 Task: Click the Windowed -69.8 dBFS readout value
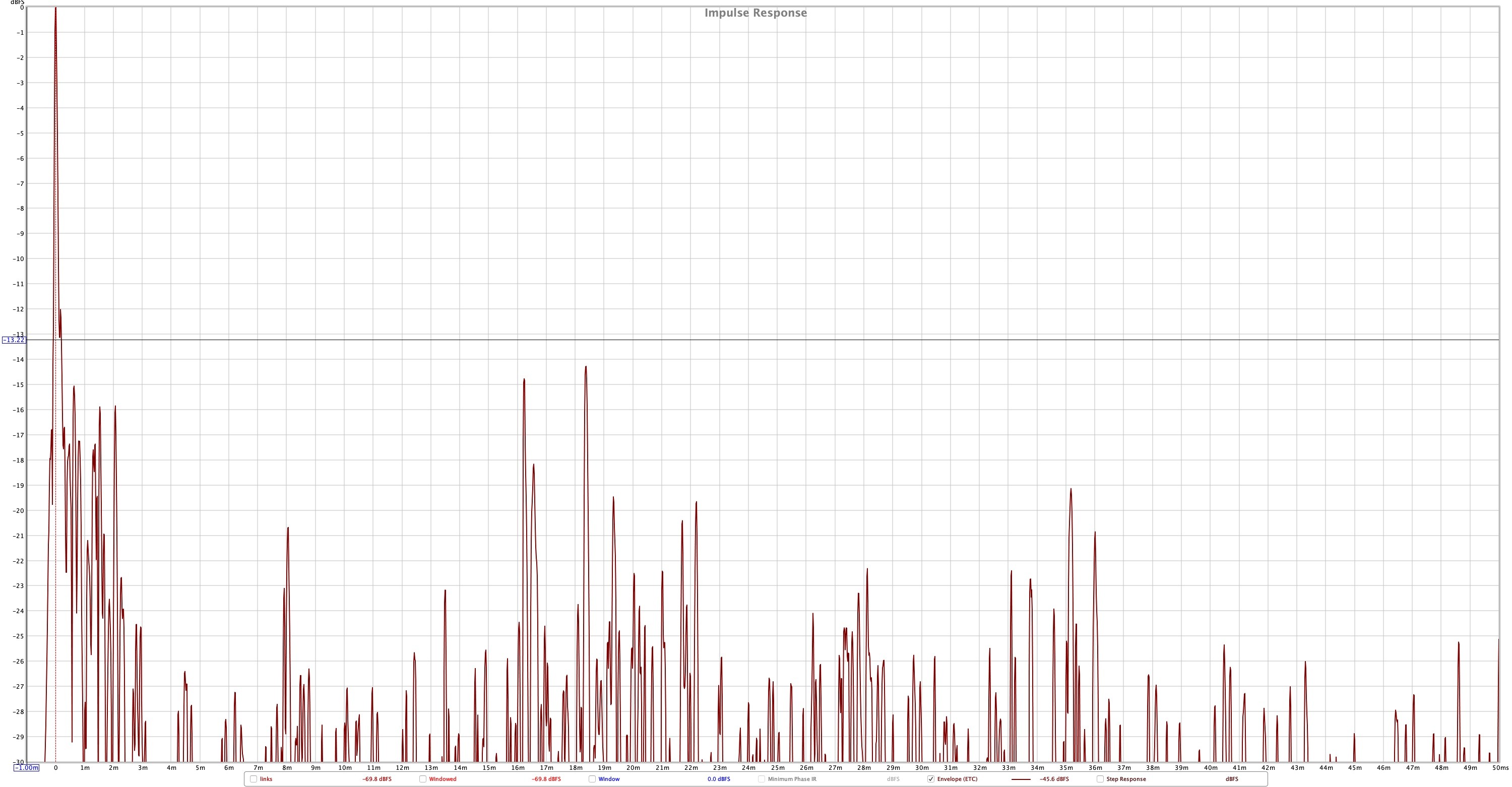click(x=546, y=779)
